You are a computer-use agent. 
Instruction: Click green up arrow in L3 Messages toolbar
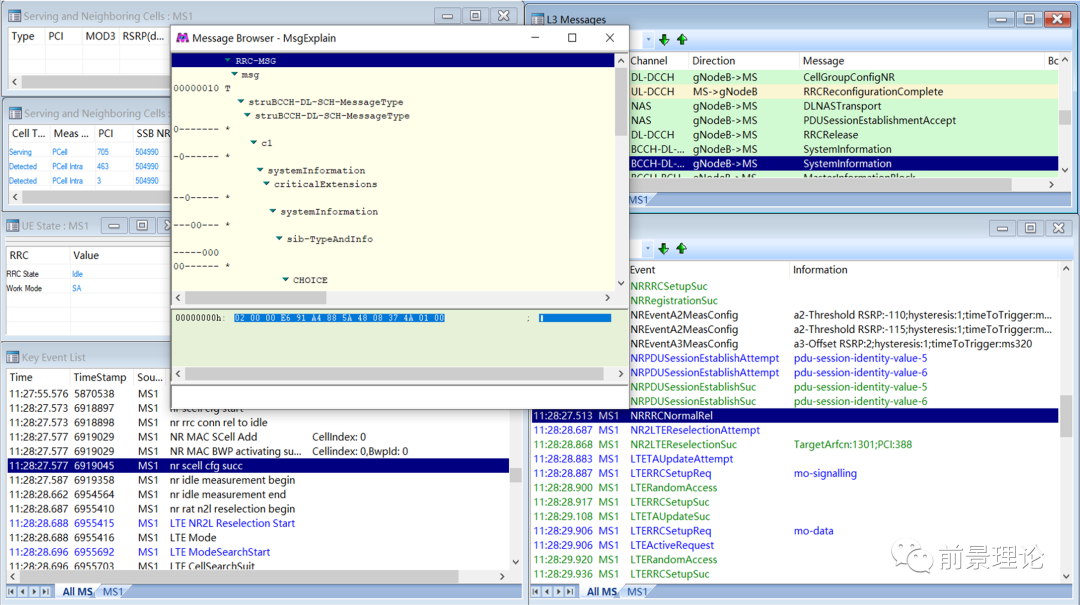(682, 40)
